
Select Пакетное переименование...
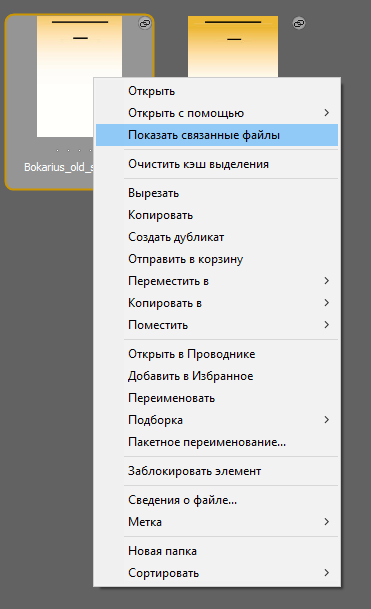point(217,442)
